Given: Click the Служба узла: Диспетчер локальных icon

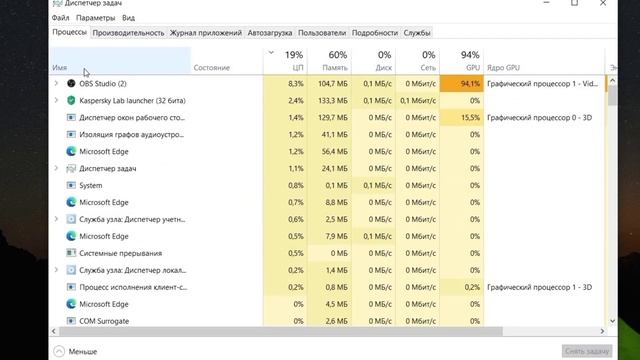Looking at the screenshot, I should coord(71,270).
